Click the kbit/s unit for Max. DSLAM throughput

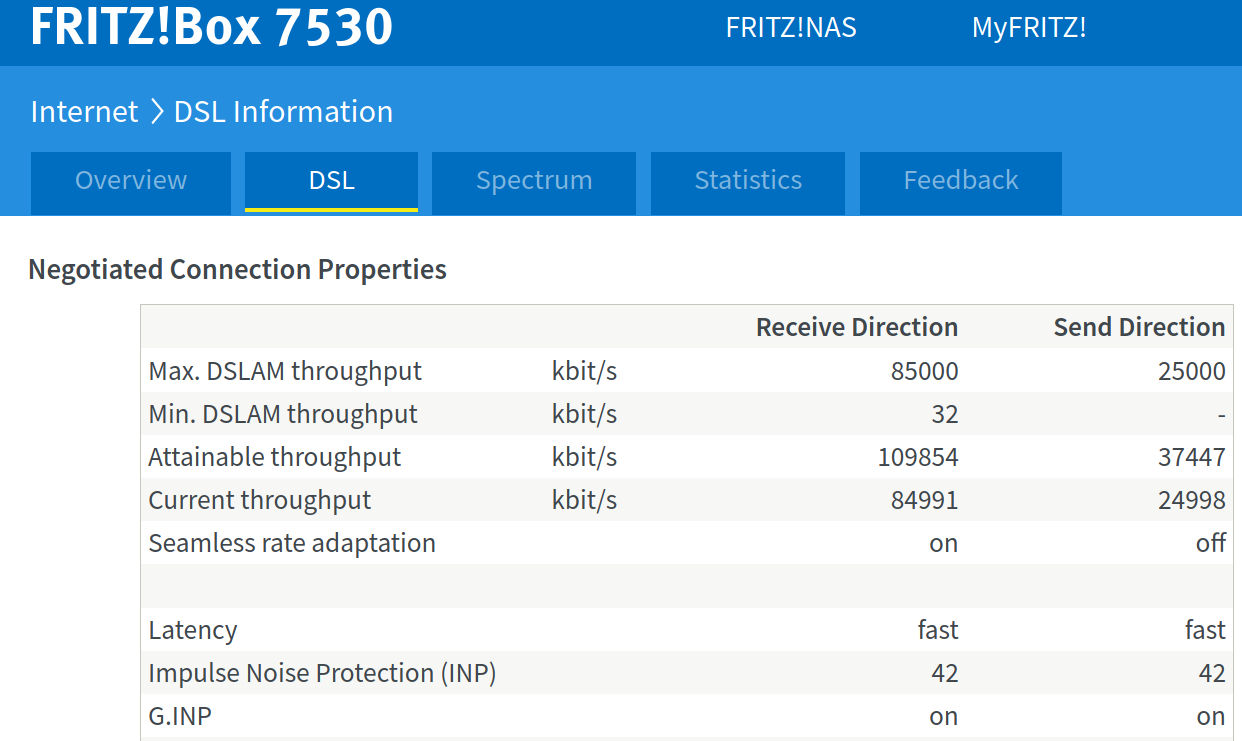(x=584, y=371)
